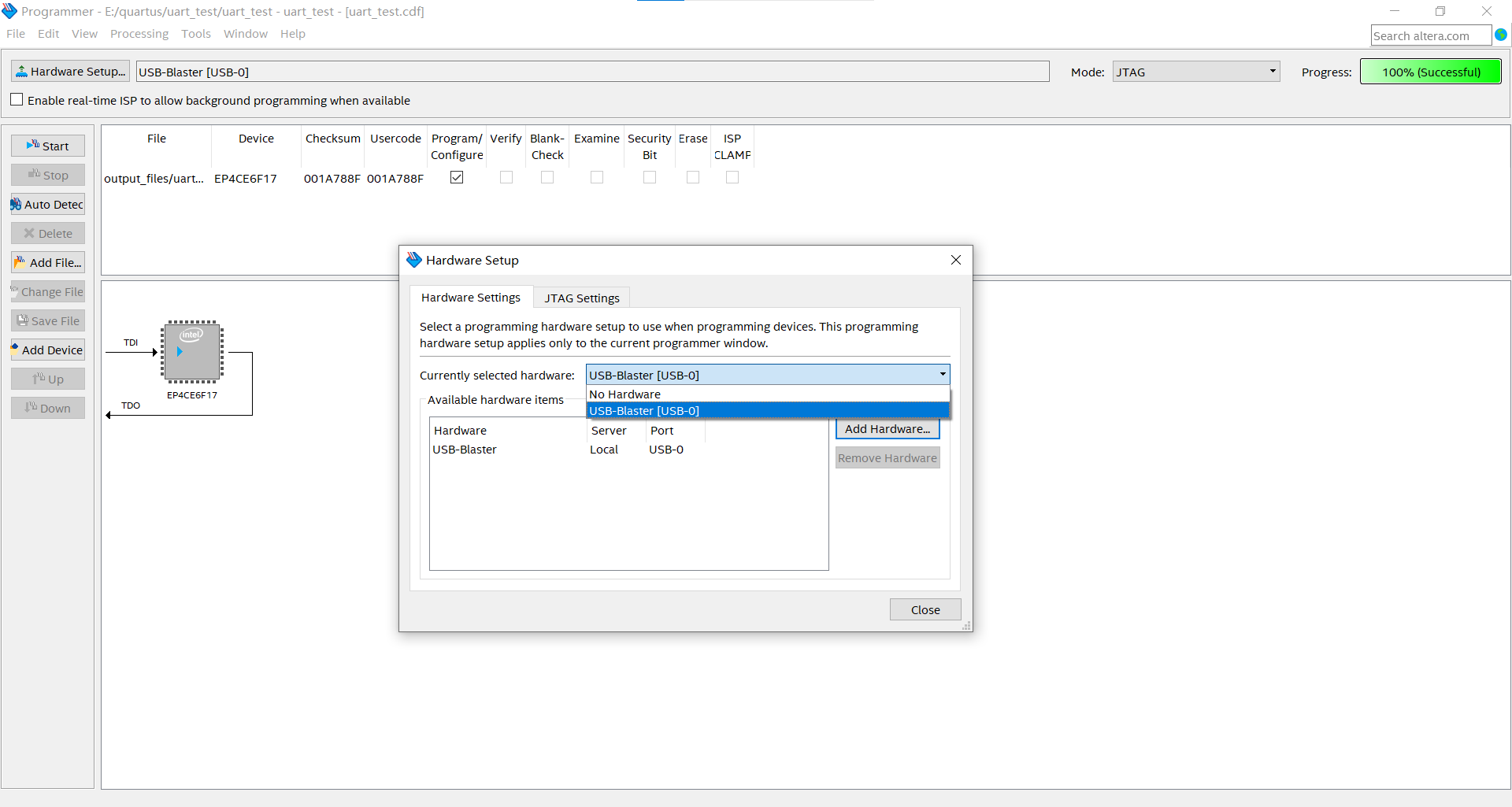Screen dimensions: 1512x807
Task: Collapse the currently selected hardware dropdown
Action: (943, 375)
